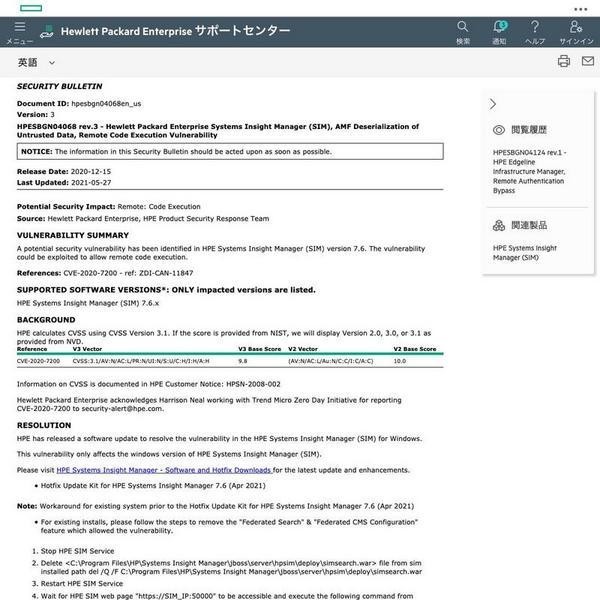Open the search magnifier icon
Image resolution: width=600 pixels, height=600 pixels.
(462, 26)
